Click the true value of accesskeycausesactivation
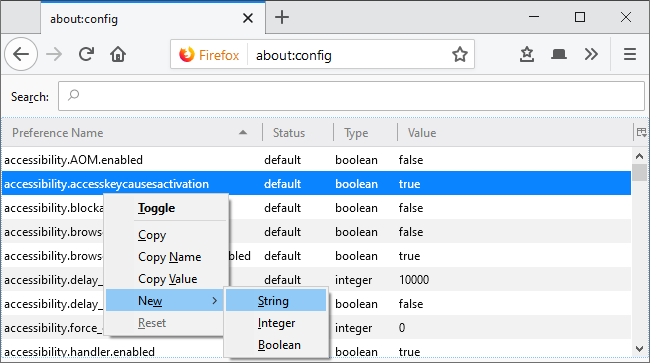 (409, 184)
